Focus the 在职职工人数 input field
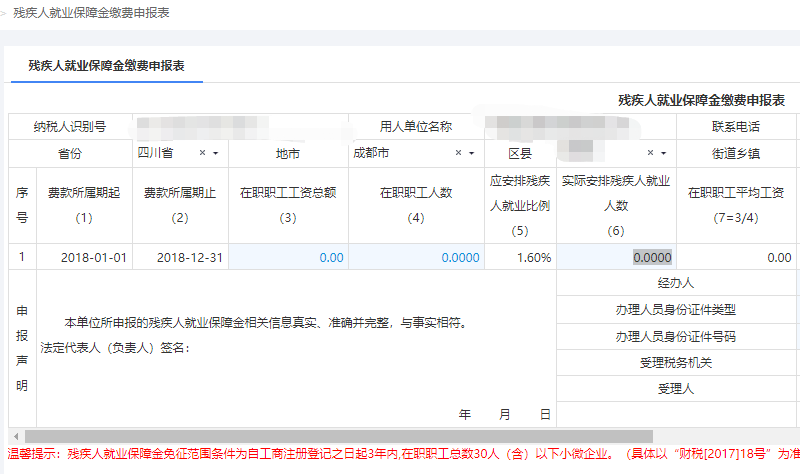Viewport: 800px width, 474px height. click(x=416, y=257)
